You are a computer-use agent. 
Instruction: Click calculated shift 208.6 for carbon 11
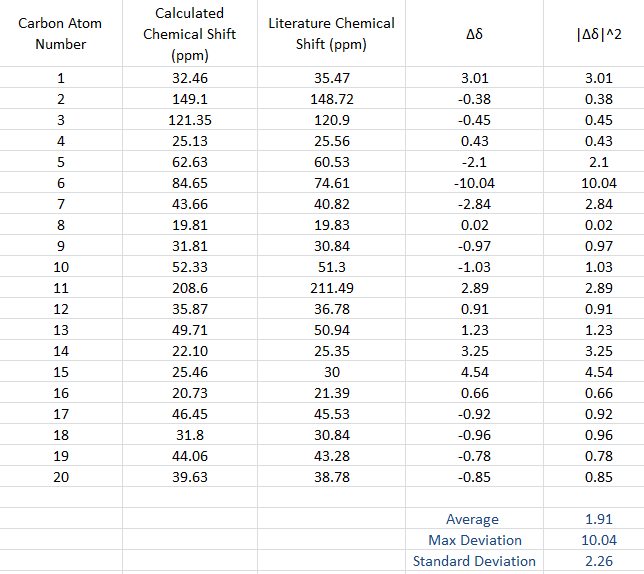pos(190,287)
